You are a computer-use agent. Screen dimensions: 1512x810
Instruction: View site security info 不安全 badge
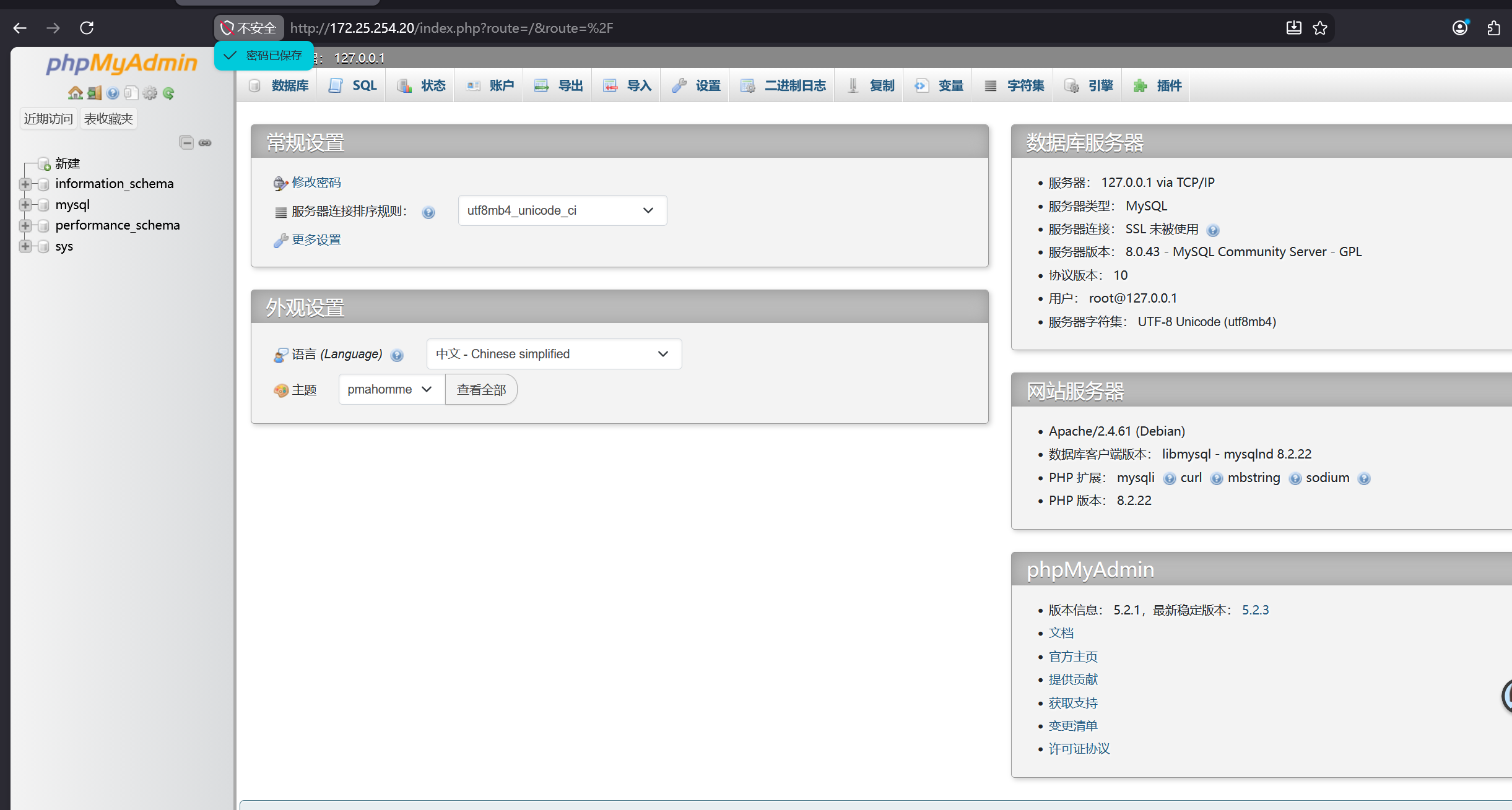coord(249,28)
